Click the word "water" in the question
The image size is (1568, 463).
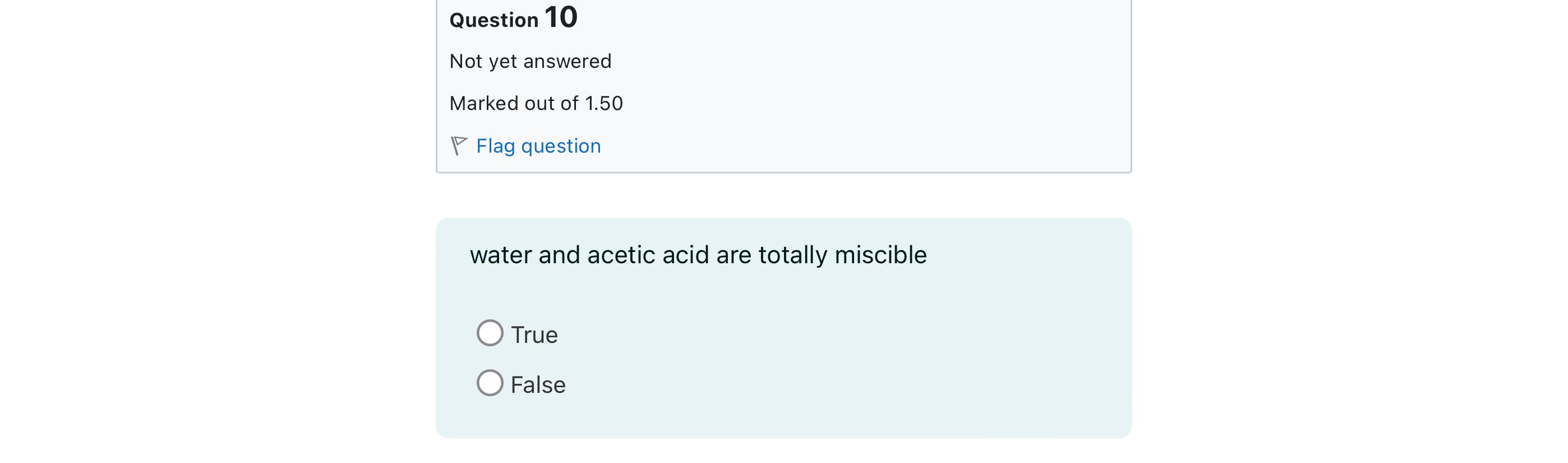500,255
